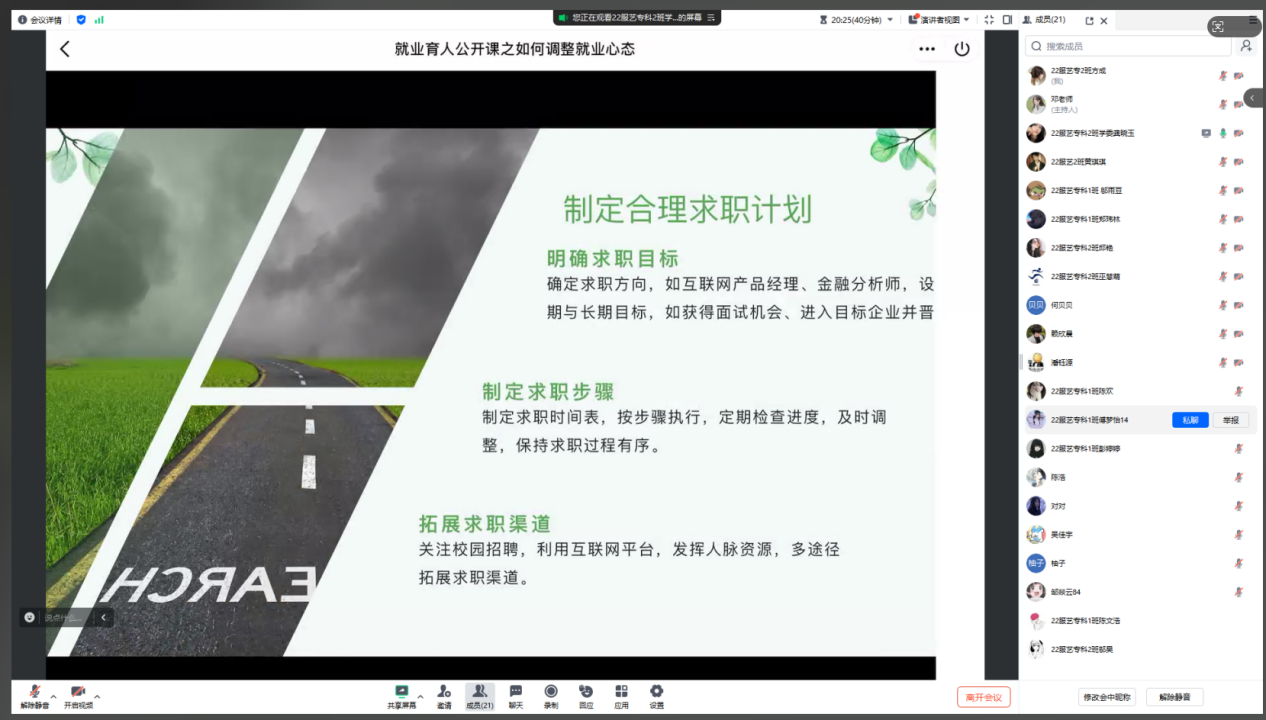Click the network signal strength icon
The height and width of the screenshot is (720, 1266).
coord(99,19)
